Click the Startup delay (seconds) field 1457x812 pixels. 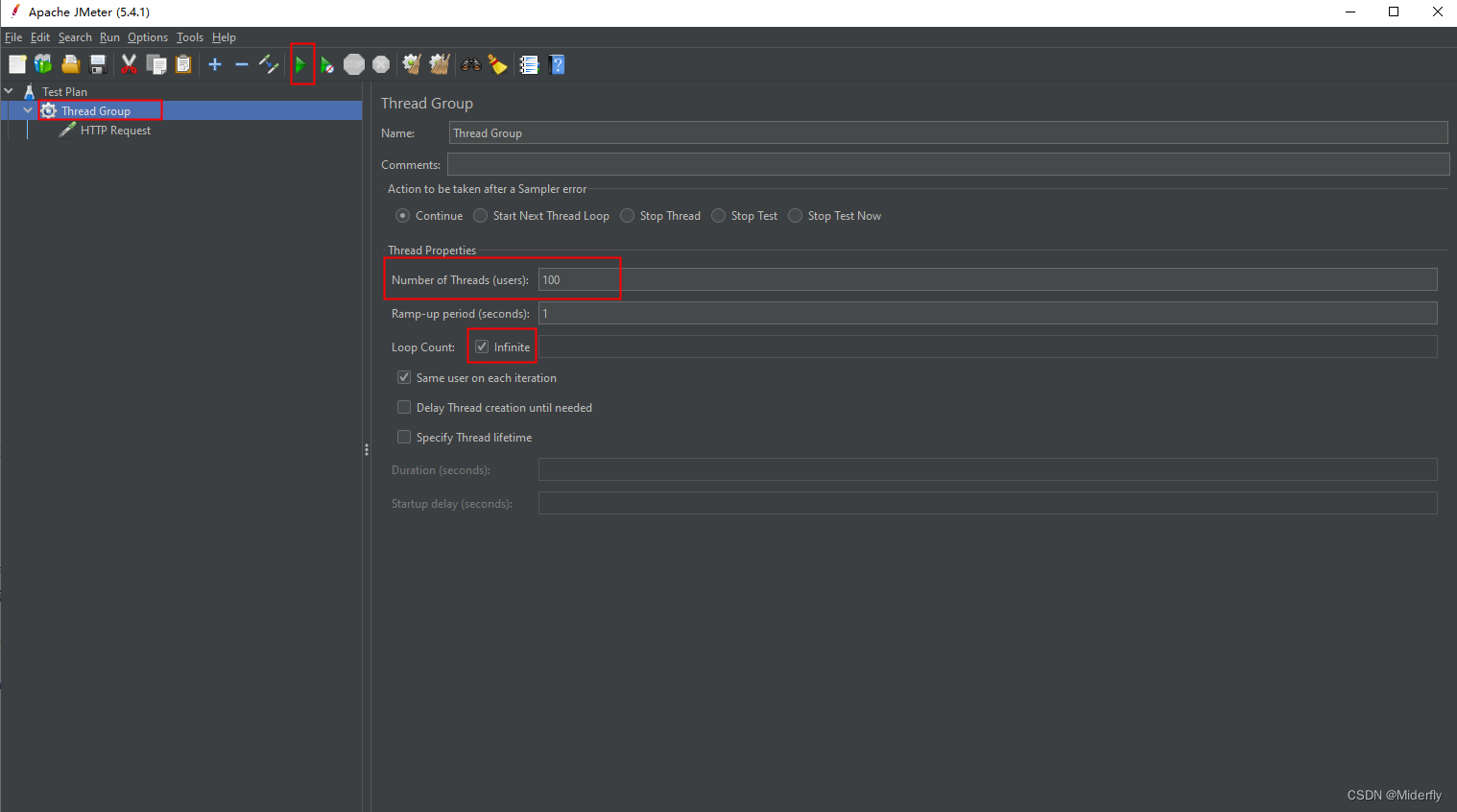(x=988, y=503)
